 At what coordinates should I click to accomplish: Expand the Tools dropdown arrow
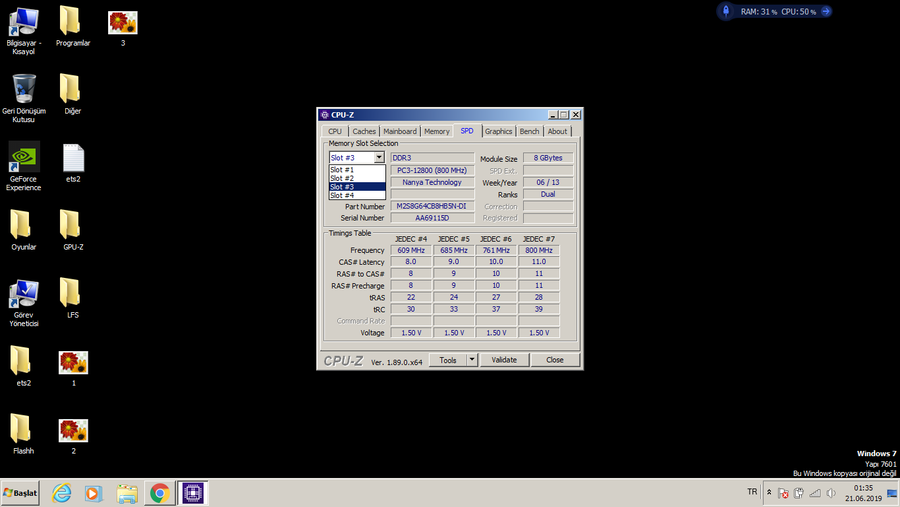point(472,360)
